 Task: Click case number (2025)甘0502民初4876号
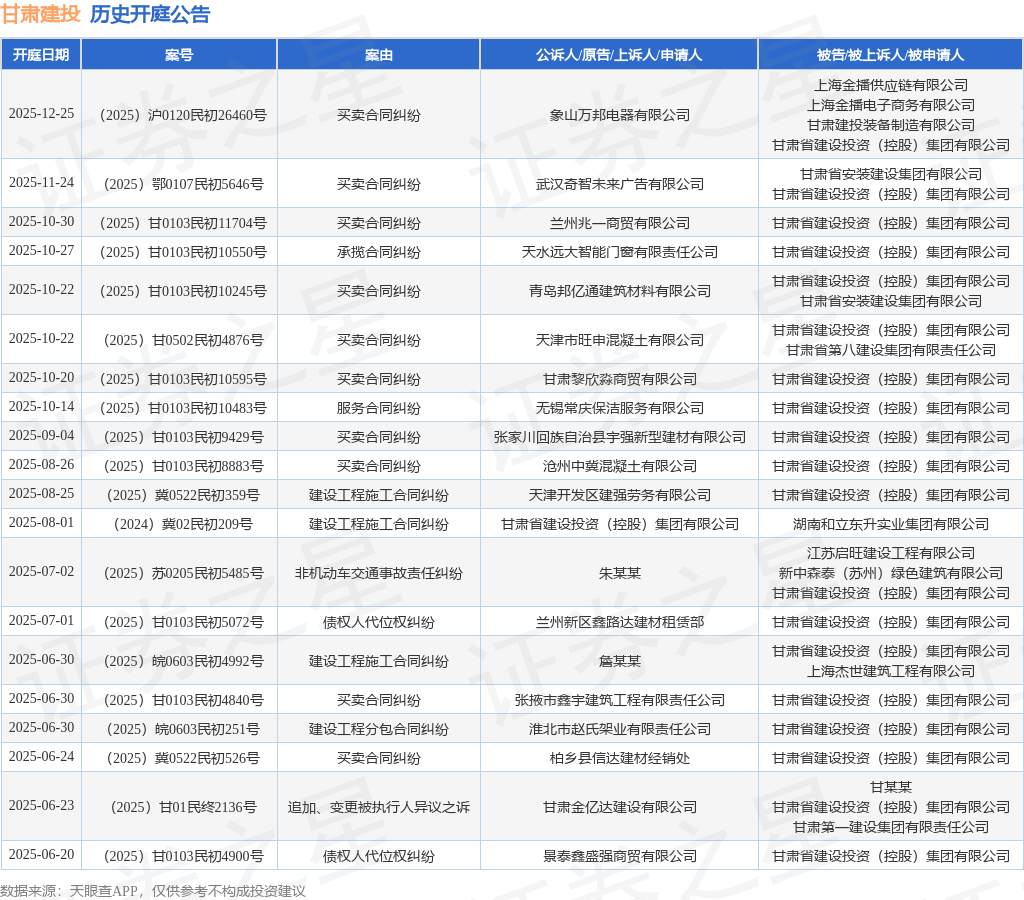tap(184, 340)
